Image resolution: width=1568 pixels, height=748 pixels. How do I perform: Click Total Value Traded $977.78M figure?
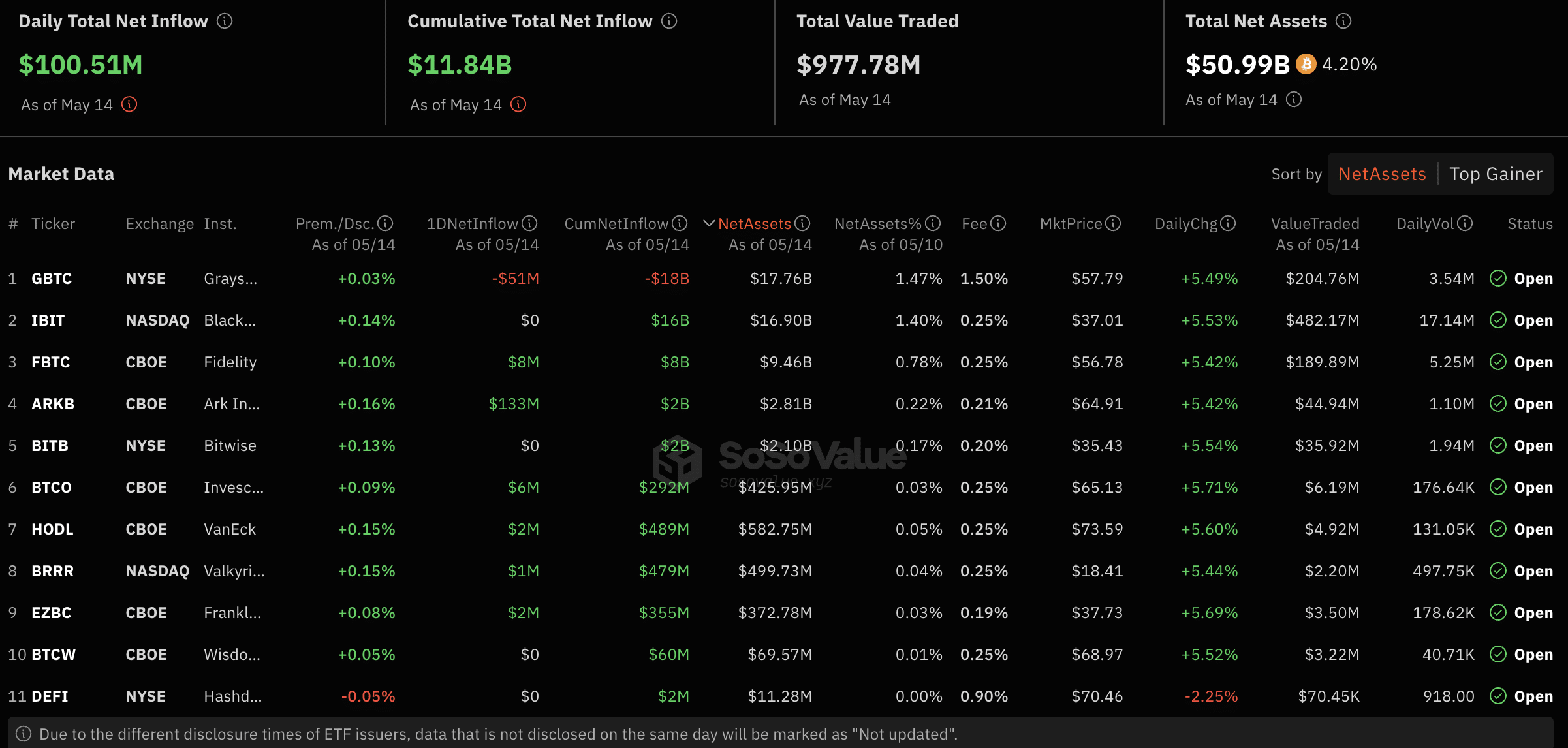pos(858,65)
